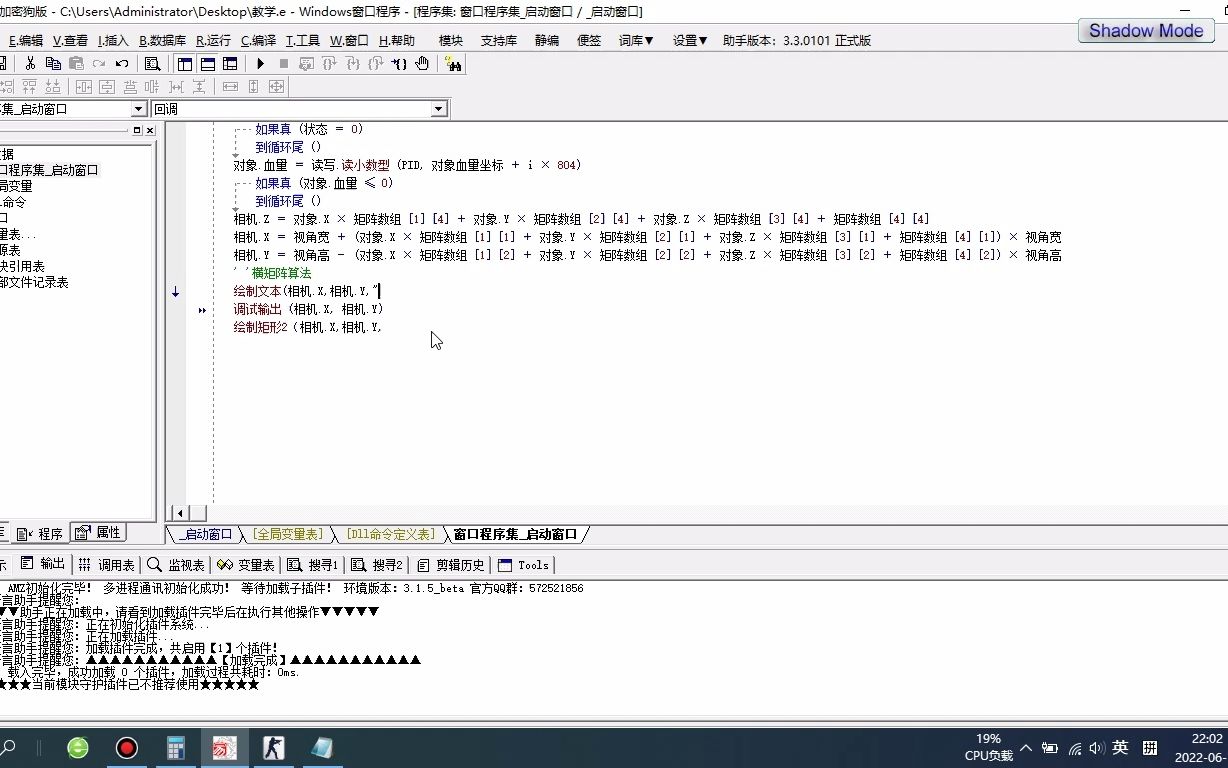The width and height of the screenshot is (1228, 768).
Task: Click the 调试输出 (相机.X, 相机.Y) code line
Action: point(309,309)
